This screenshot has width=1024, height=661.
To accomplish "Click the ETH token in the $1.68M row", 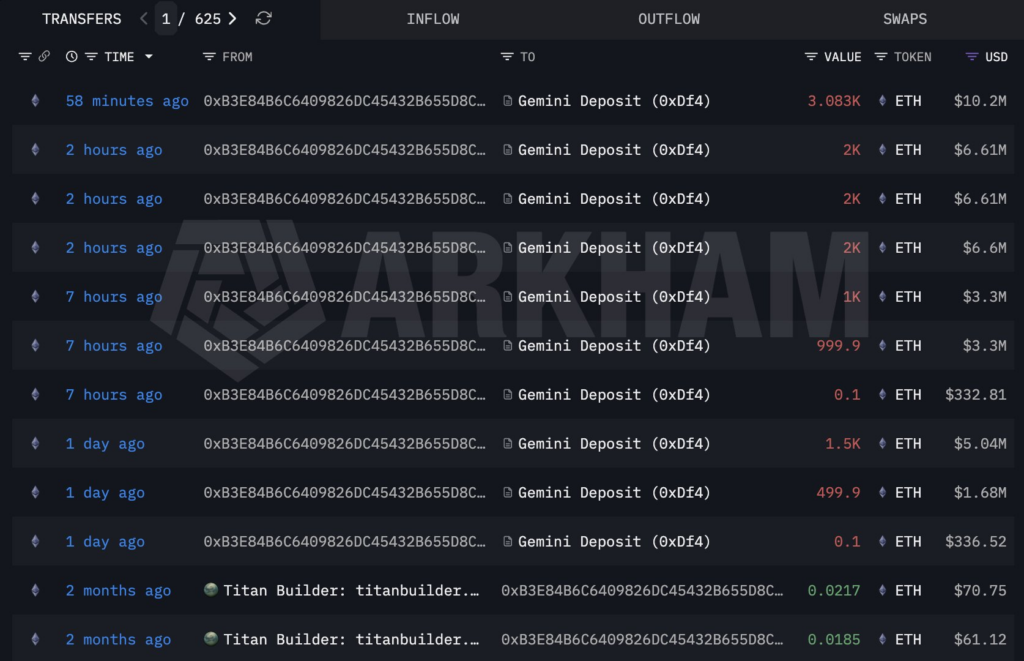I will 908,492.
